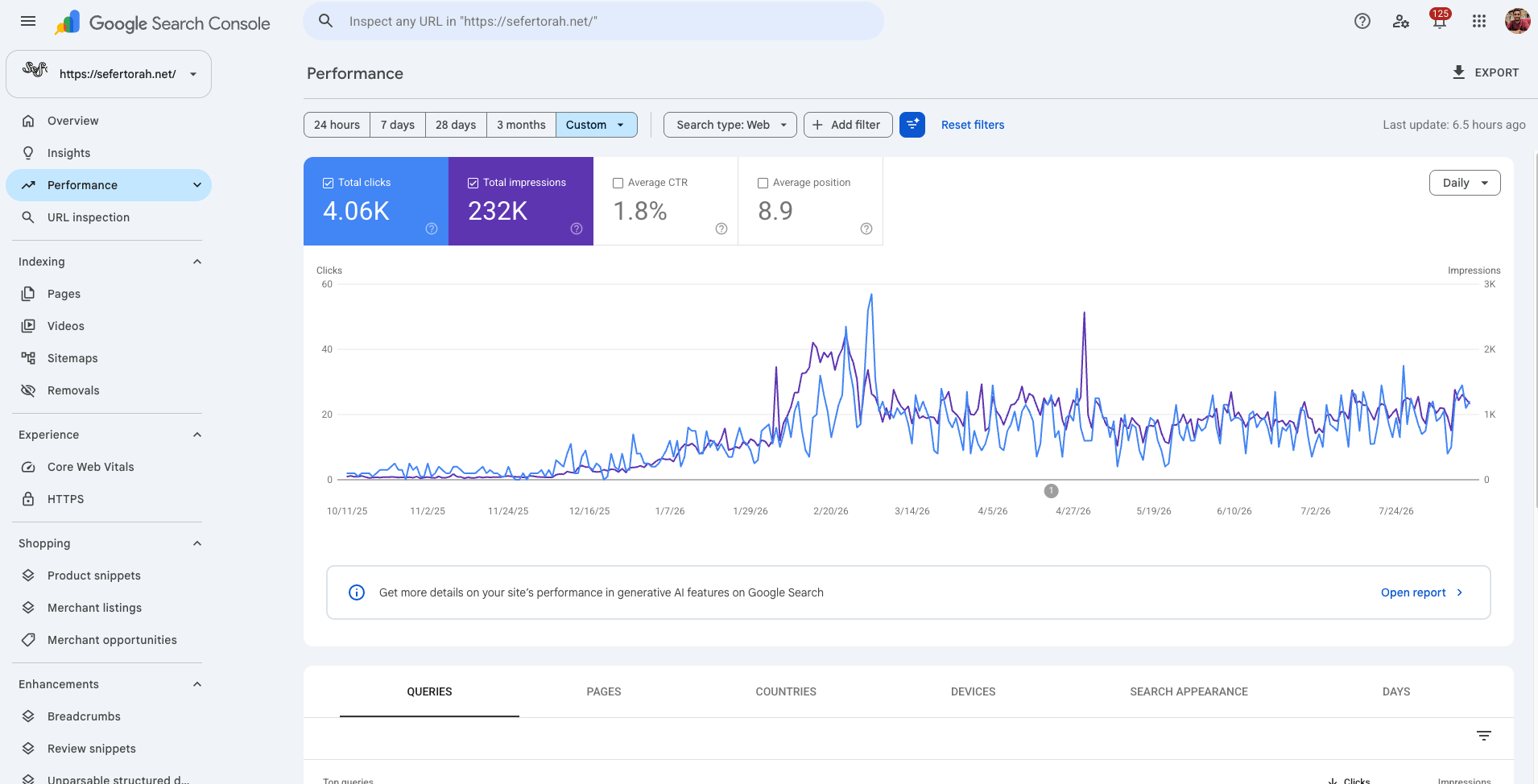Open the Search type: Web dropdown

click(730, 125)
